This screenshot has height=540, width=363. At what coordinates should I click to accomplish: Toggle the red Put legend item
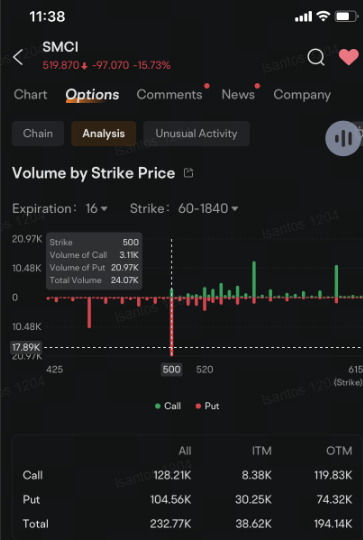[x=207, y=406]
